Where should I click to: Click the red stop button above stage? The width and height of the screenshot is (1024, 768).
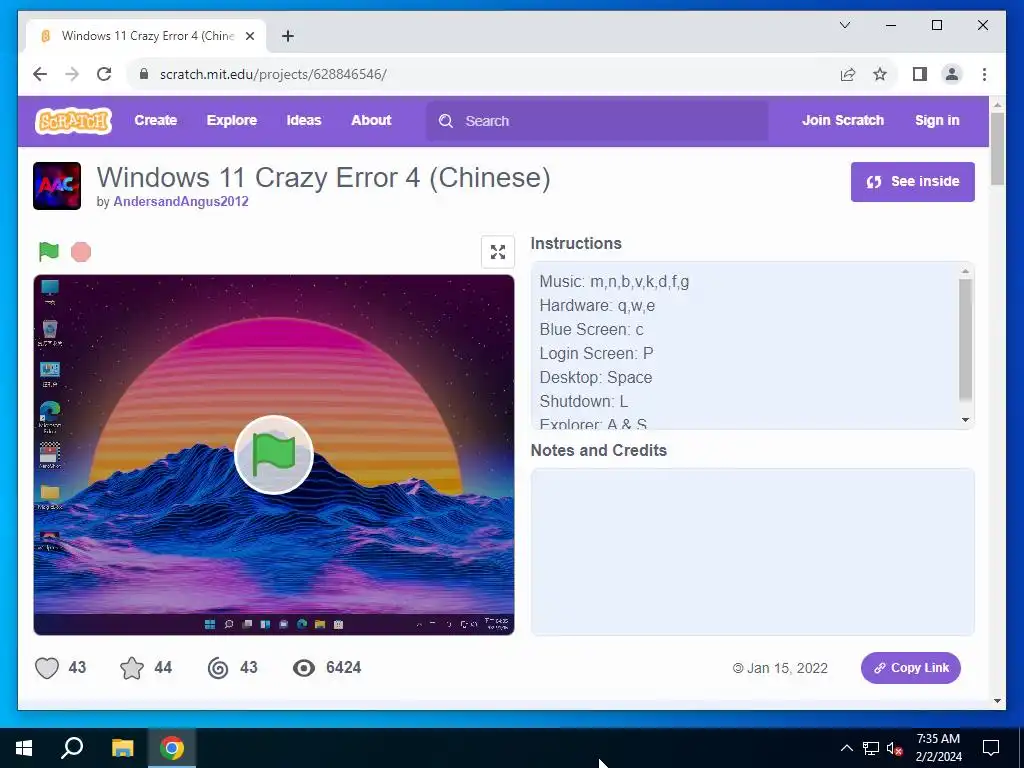(x=81, y=251)
